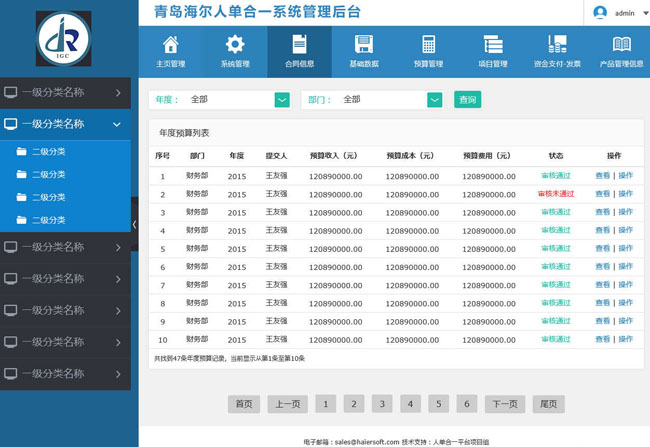The width and height of the screenshot is (650, 447).
Task: Click 查看 link in row 10
Action: tap(602, 339)
